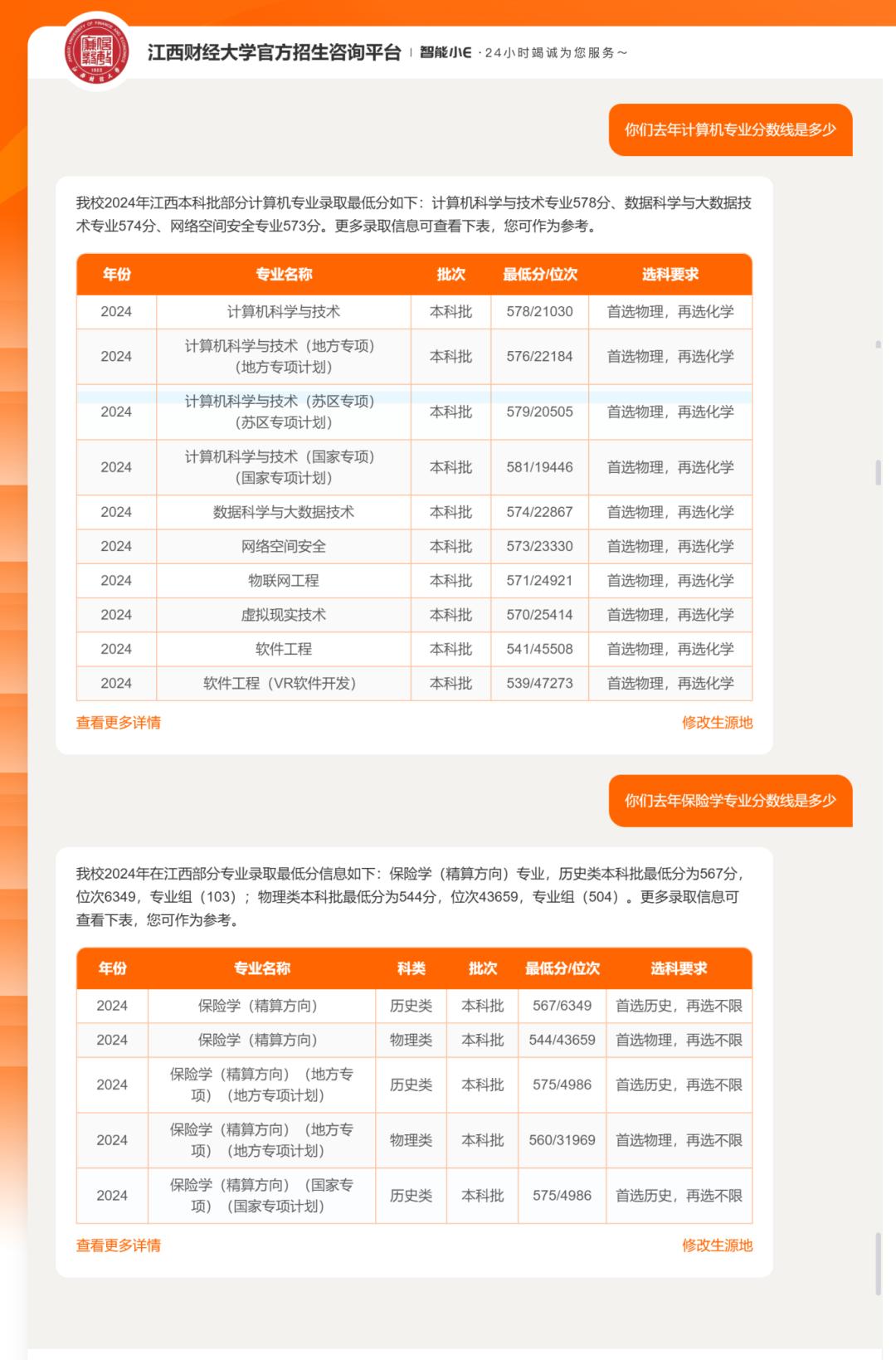
Task: Click the score cell 544/43659
Action: [x=562, y=1040]
